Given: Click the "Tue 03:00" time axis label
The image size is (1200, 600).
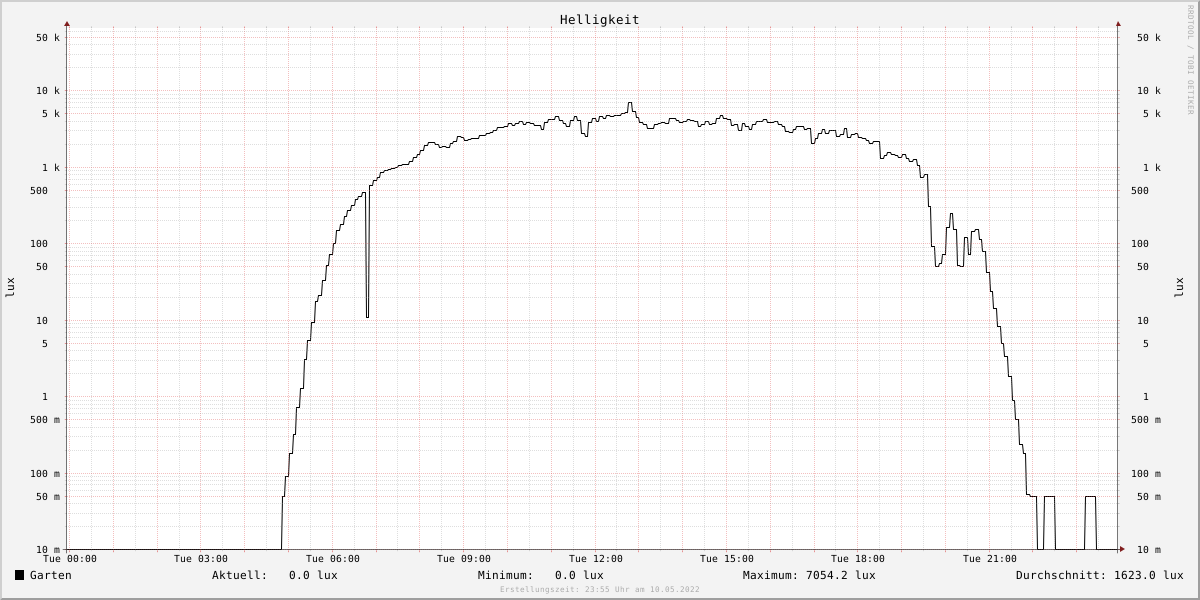Looking at the screenshot, I should pyautogui.click(x=201, y=559).
